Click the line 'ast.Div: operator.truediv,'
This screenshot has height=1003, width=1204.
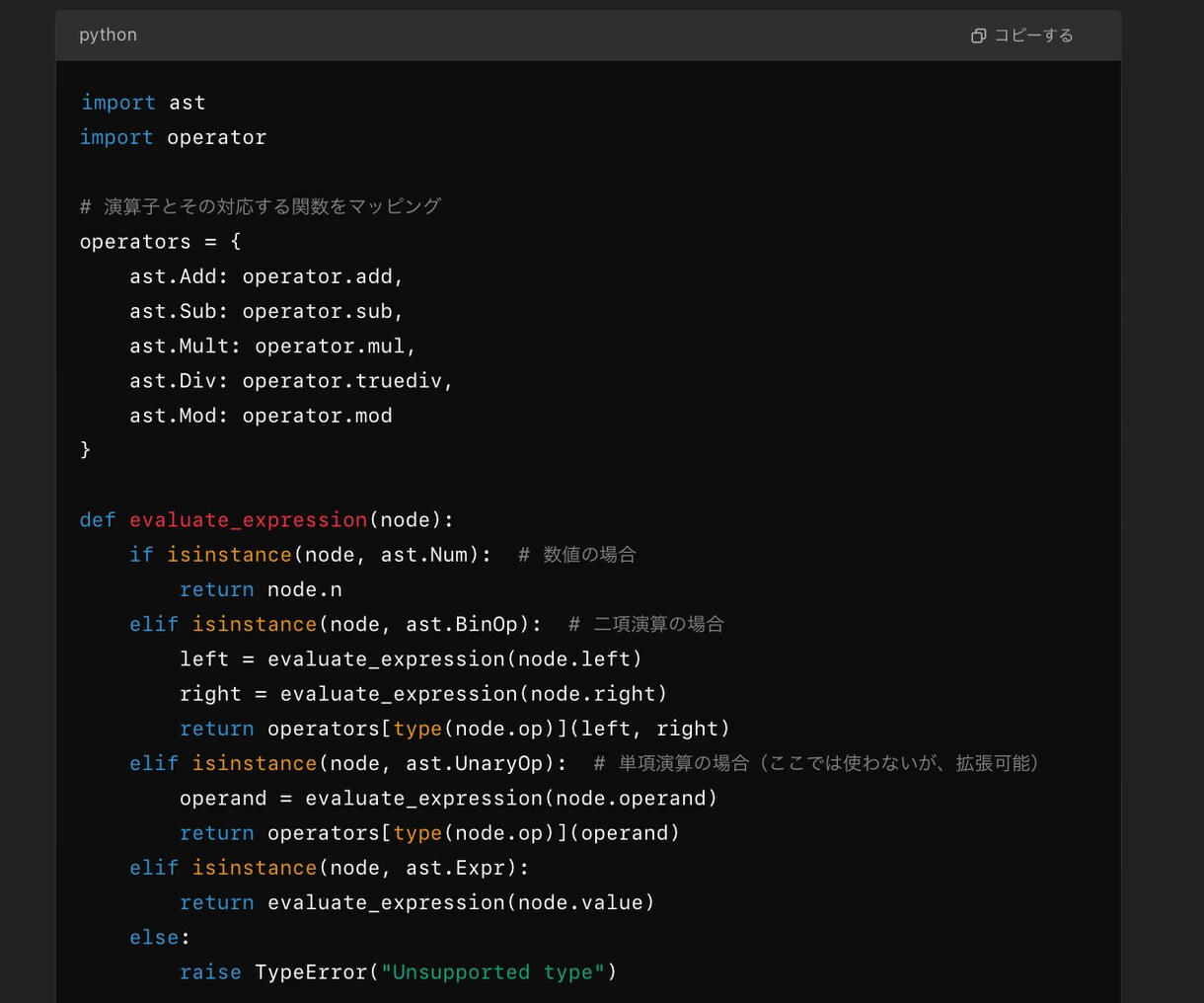pyautogui.click(x=291, y=381)
